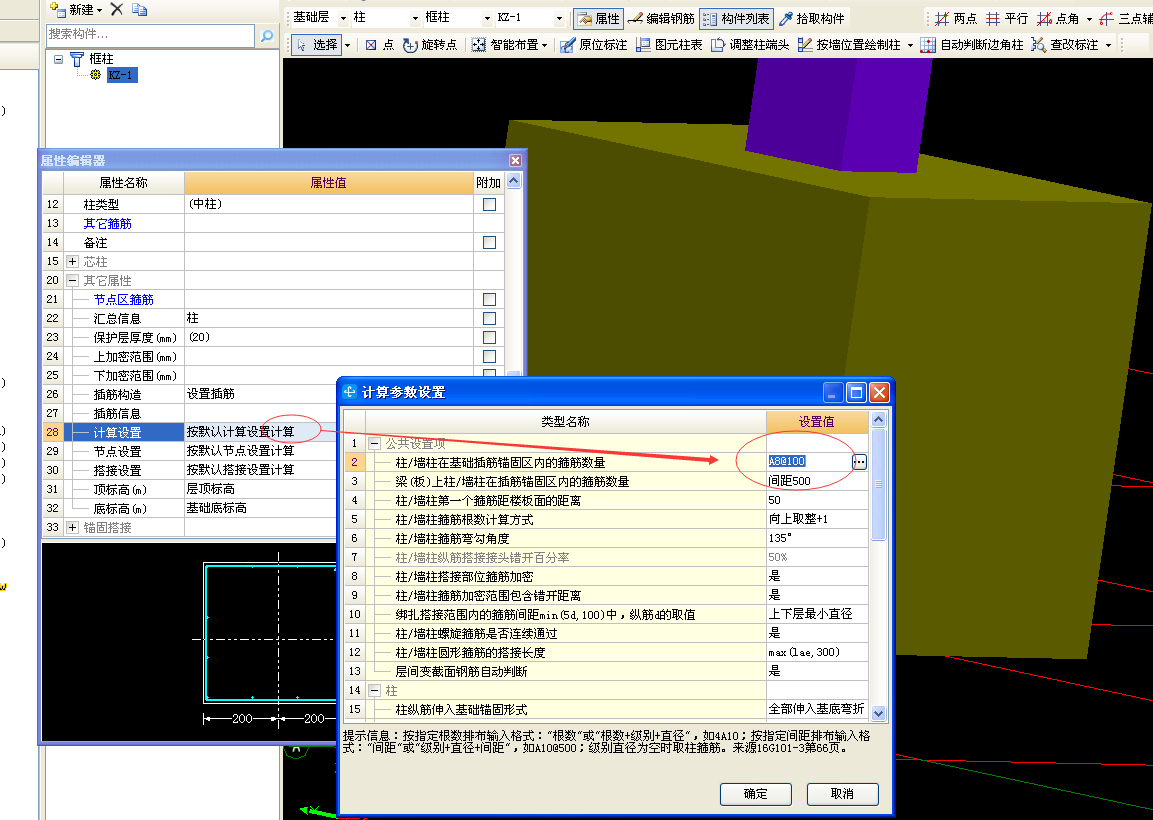The image size is (1153, 820).
Task: Open 基础层 floor dropdown
Action: pyautogui.click(x=343, y=18)
